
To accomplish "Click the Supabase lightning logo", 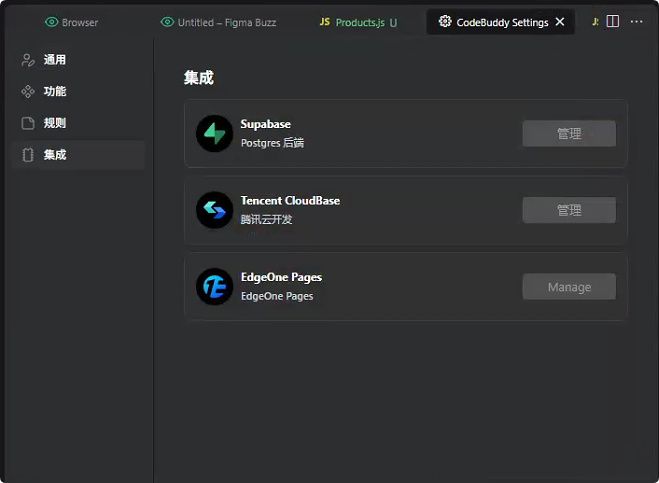I will pyautogui.click(x=214, y=134).
